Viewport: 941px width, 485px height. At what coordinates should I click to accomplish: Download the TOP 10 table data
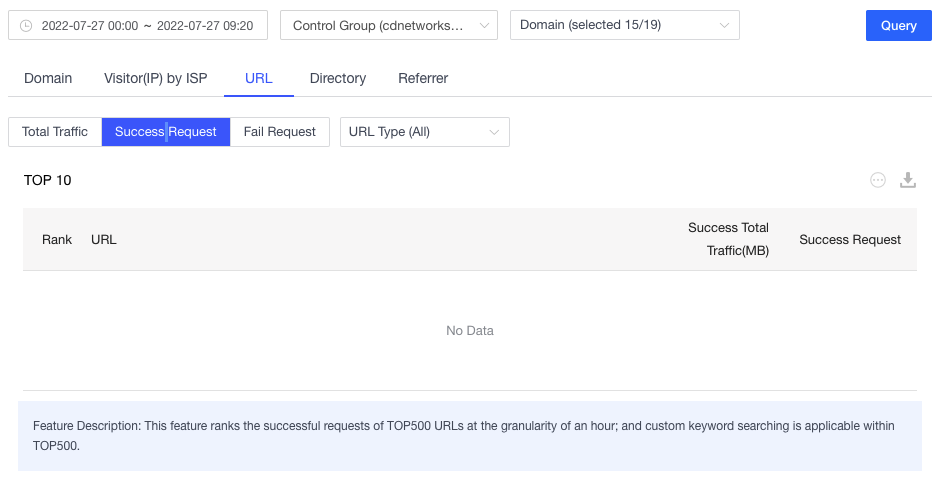click(x=908, y=180)
